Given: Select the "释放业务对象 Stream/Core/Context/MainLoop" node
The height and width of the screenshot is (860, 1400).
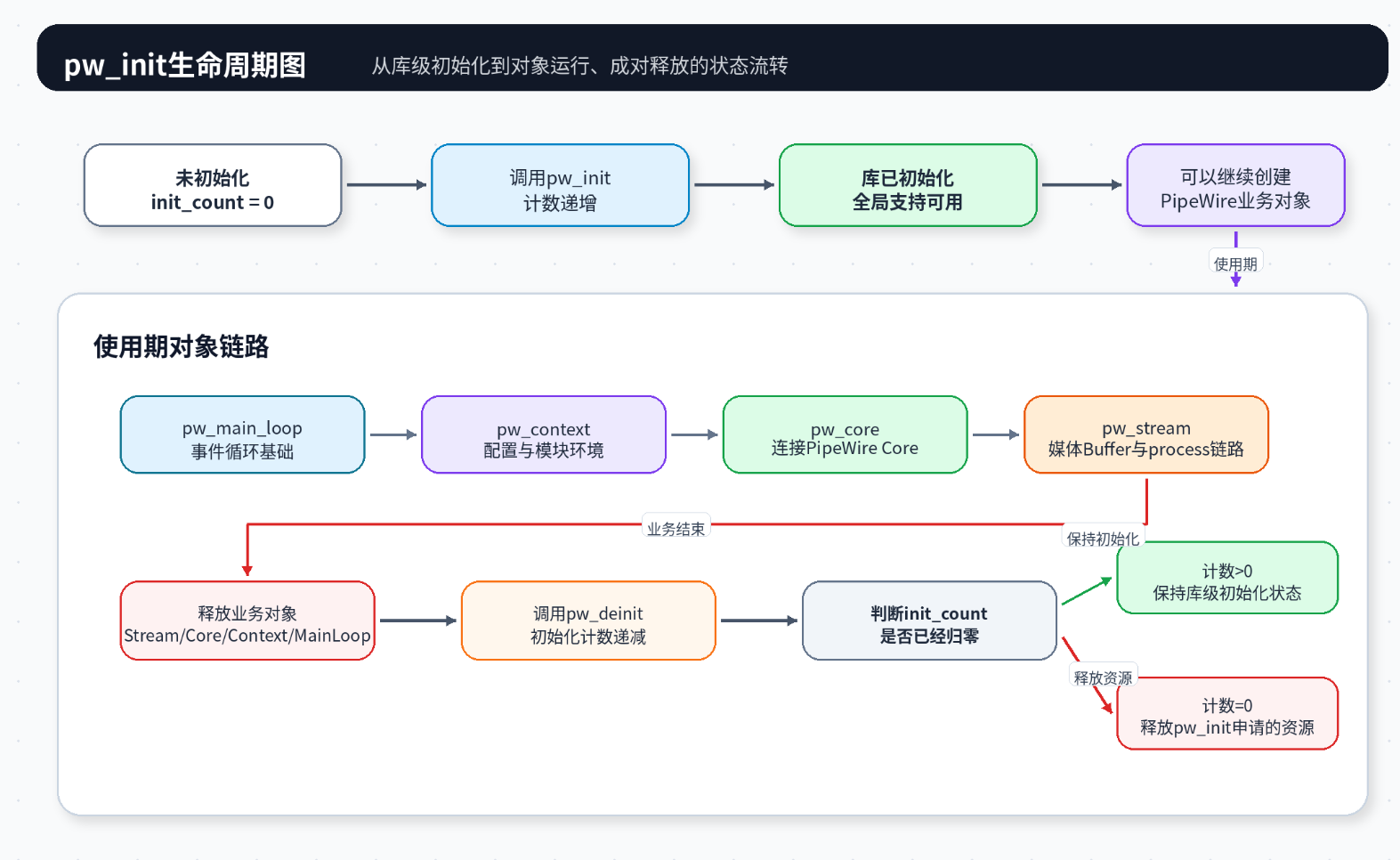Looking at the screenshot, I should click(247, 621).
